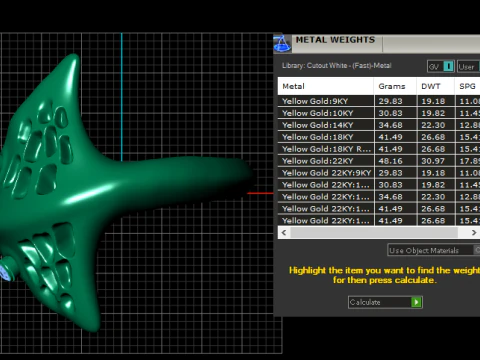Select the Yellow Gold:22KY row
This screenshot has height=360, width=480.
(x=379, y=161)
